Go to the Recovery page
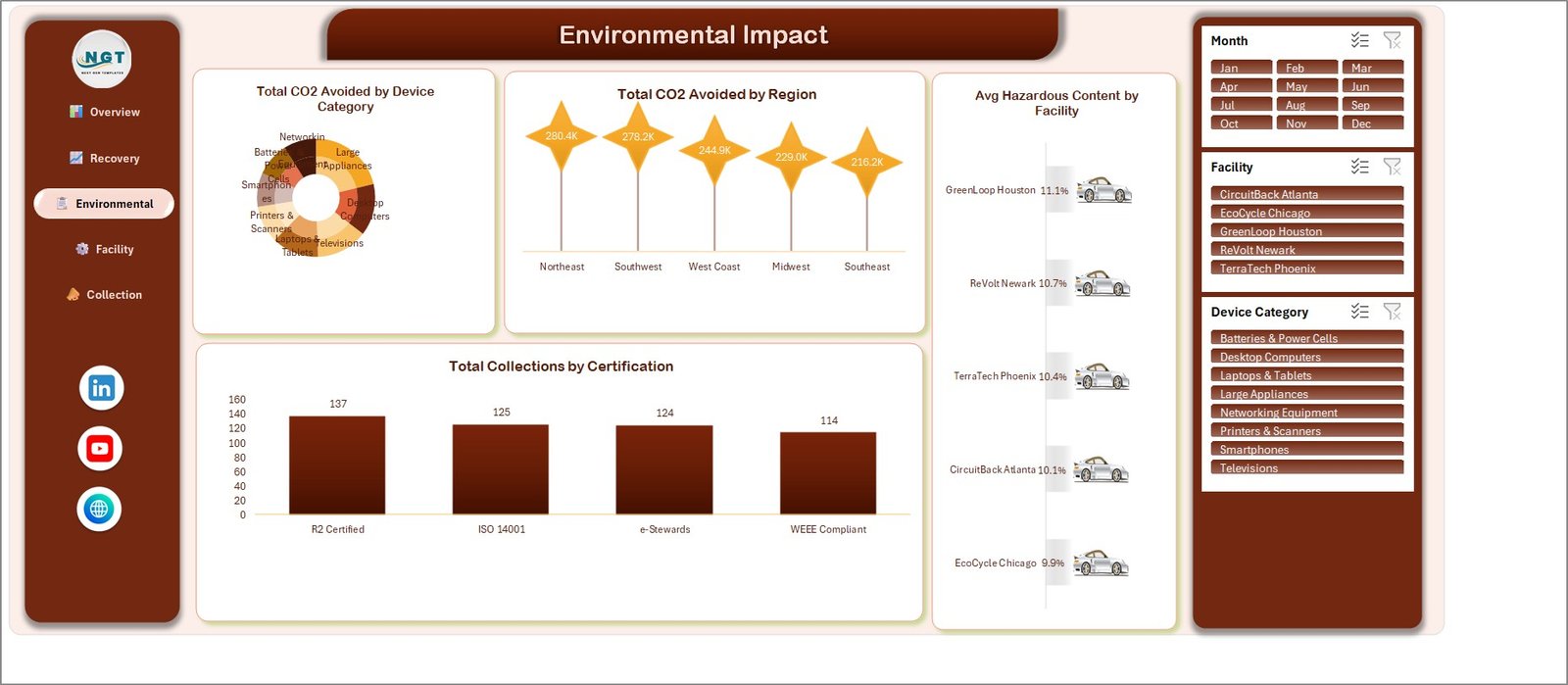The image size is (1568, 685). [104, 158]
